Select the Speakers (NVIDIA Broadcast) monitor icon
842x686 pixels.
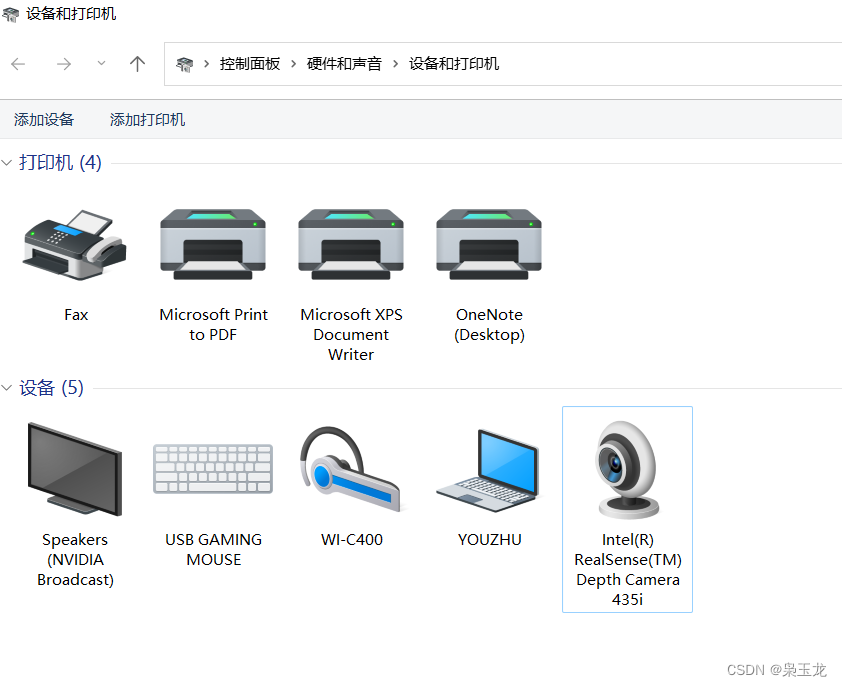point(75,470)
